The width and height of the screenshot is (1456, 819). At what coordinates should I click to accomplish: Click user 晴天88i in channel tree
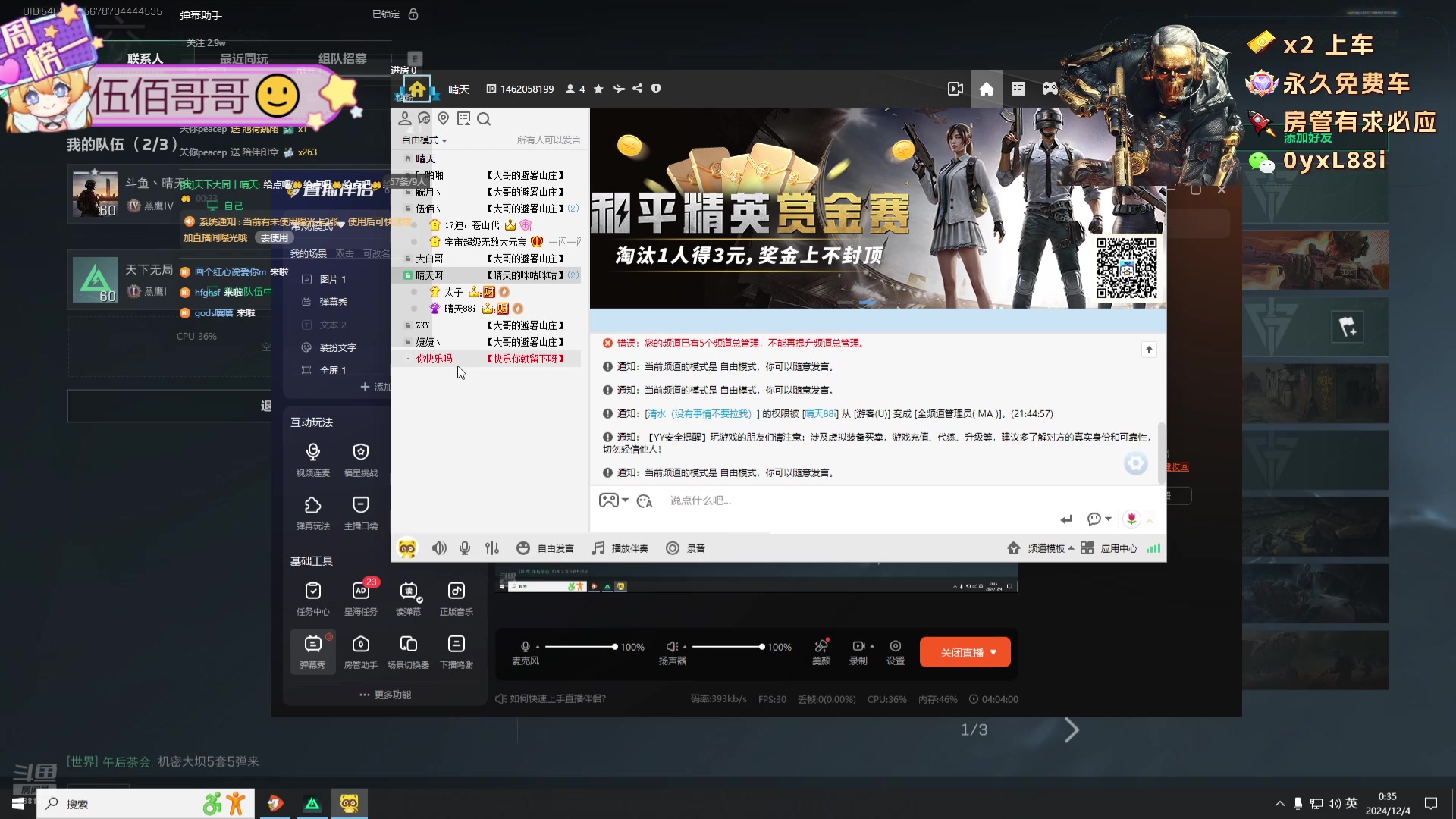point(460,309)
